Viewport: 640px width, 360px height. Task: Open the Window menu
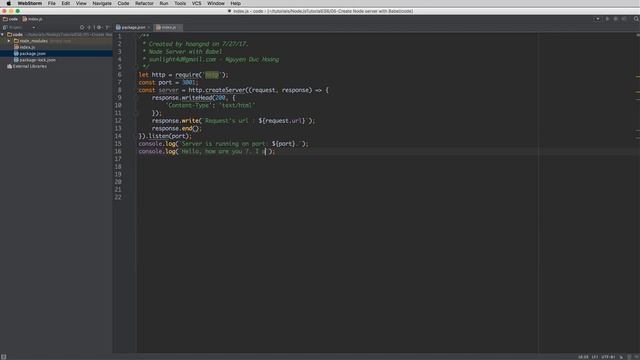click(x=216, y=3)
